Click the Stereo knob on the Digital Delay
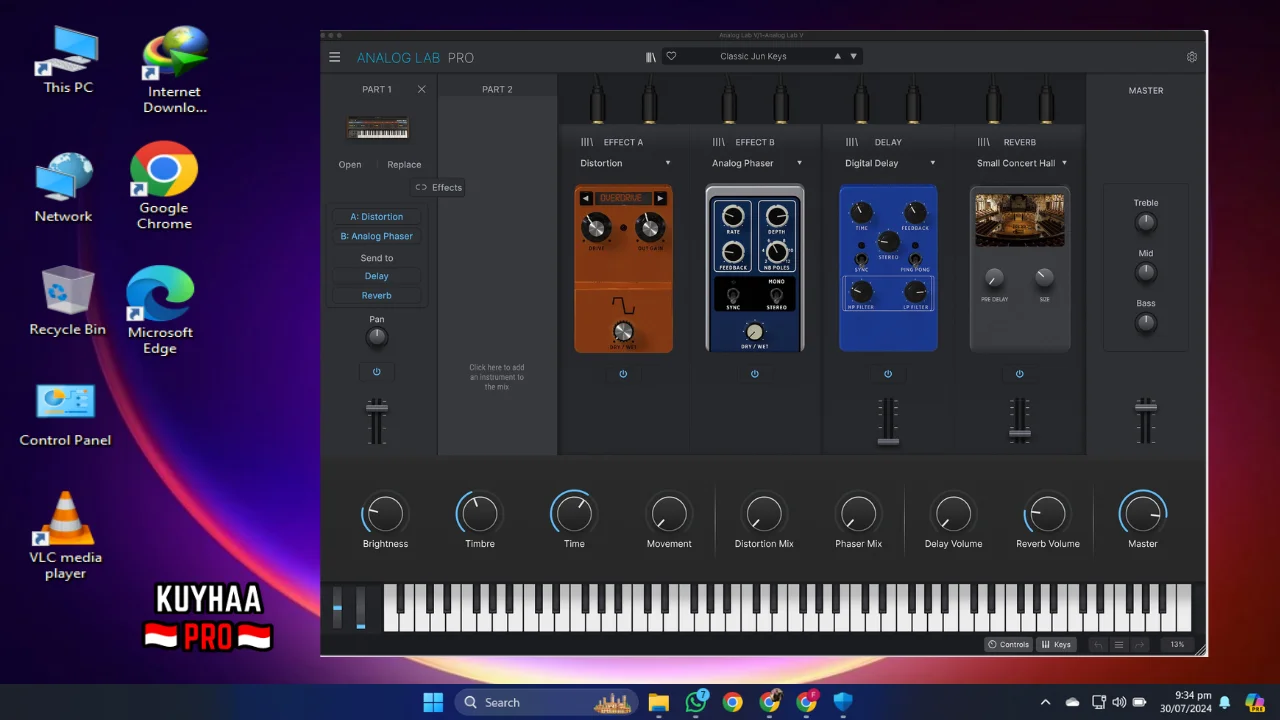Image resolution: width=1280 pixels, height=720 pixels. coord(888,241)
